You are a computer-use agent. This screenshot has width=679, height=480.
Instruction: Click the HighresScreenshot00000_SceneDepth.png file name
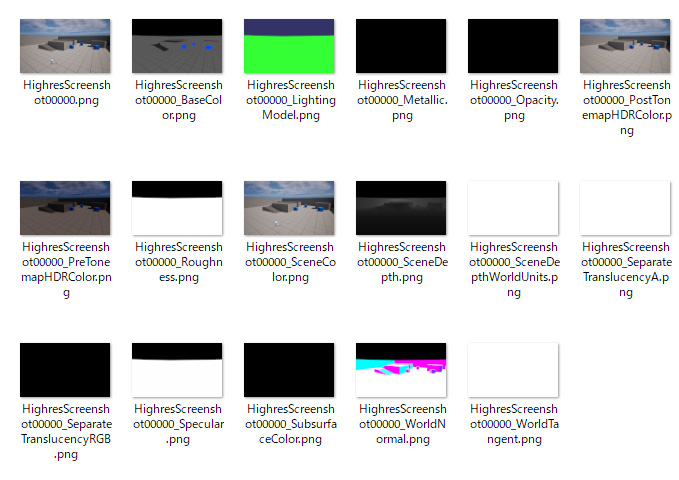[x=402, y=262]
